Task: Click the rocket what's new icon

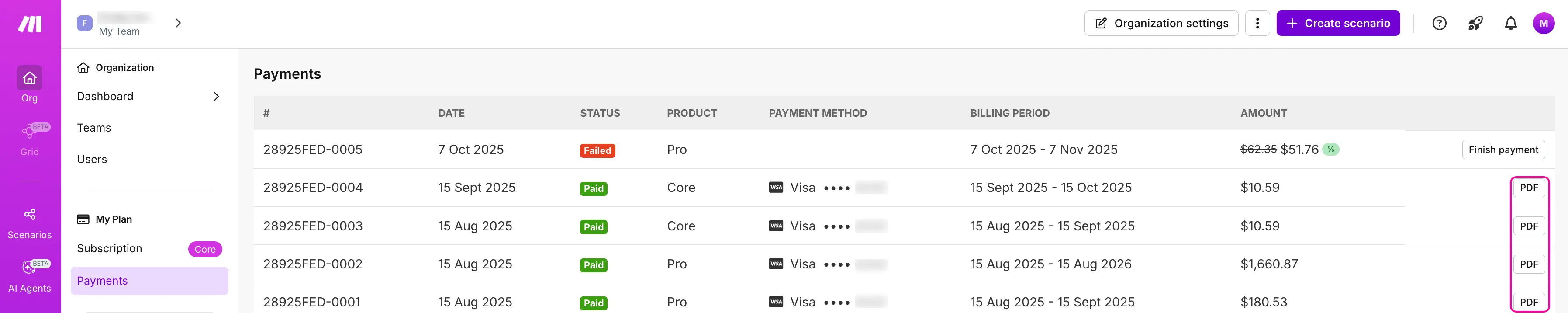Action: point(1475,23)
